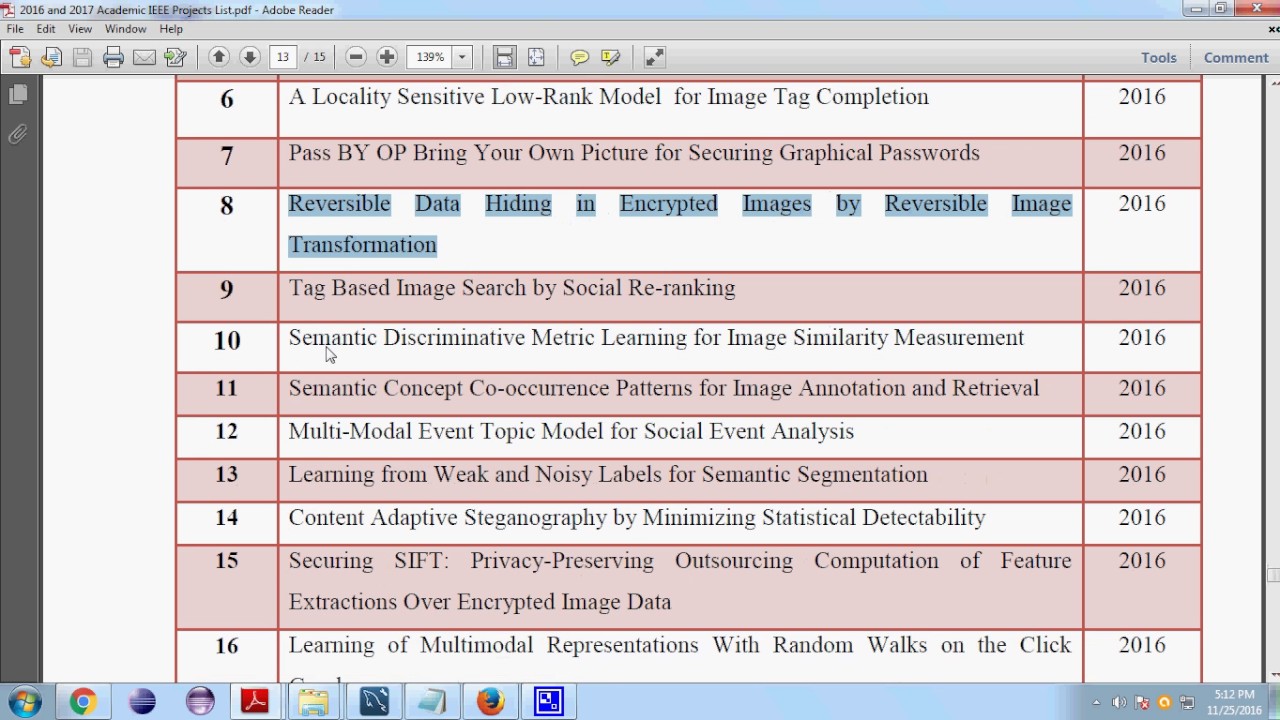1280x720 pixels.
Task: Open the View menu
Action: click(x=80, y=29)
